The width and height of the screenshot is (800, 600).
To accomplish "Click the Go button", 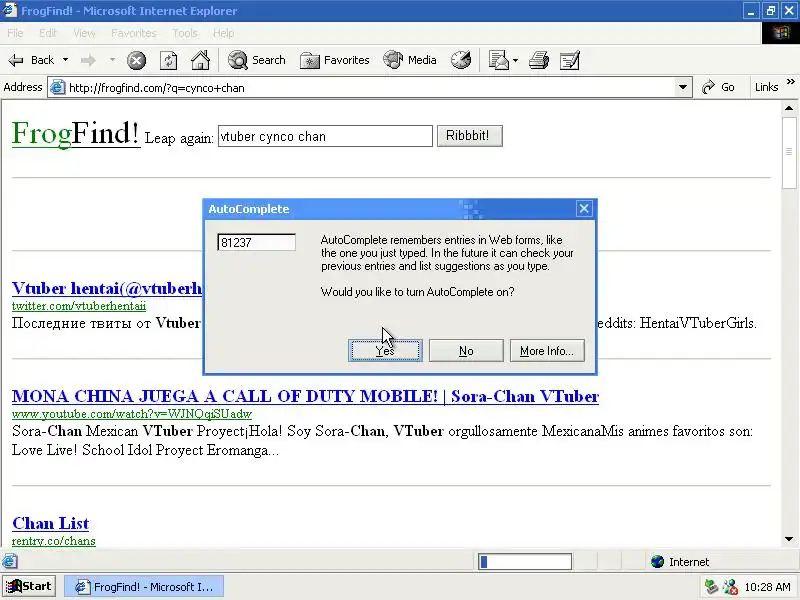I will [718, 87].
